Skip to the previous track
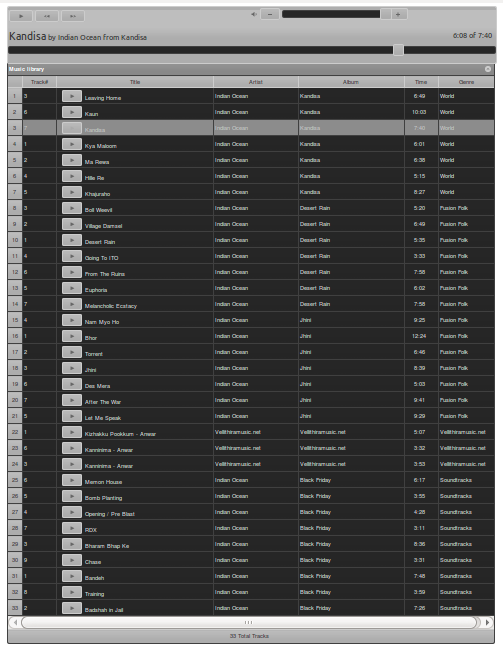503x650 pixels. click(47, 16)
